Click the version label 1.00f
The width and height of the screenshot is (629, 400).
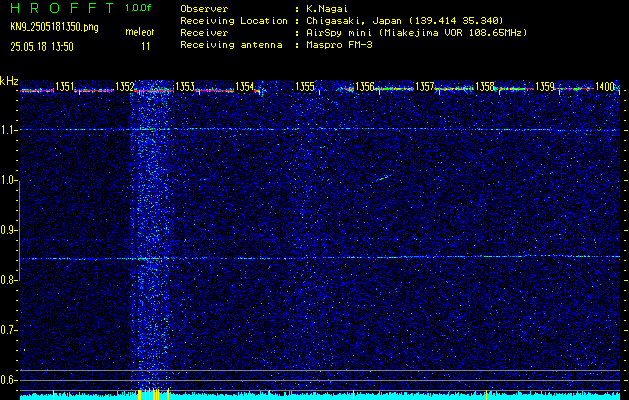click(138, 8)
